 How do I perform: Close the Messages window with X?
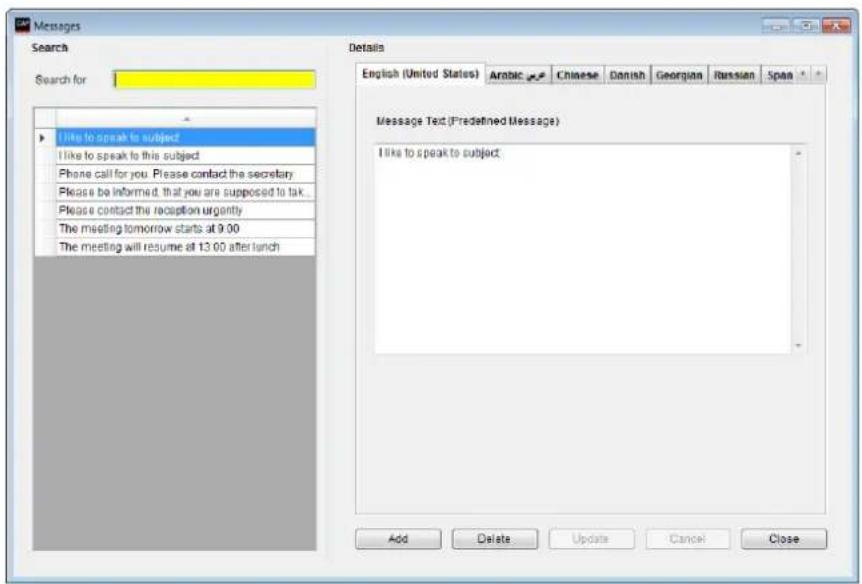pyautogui.click(x=836, y=26)
